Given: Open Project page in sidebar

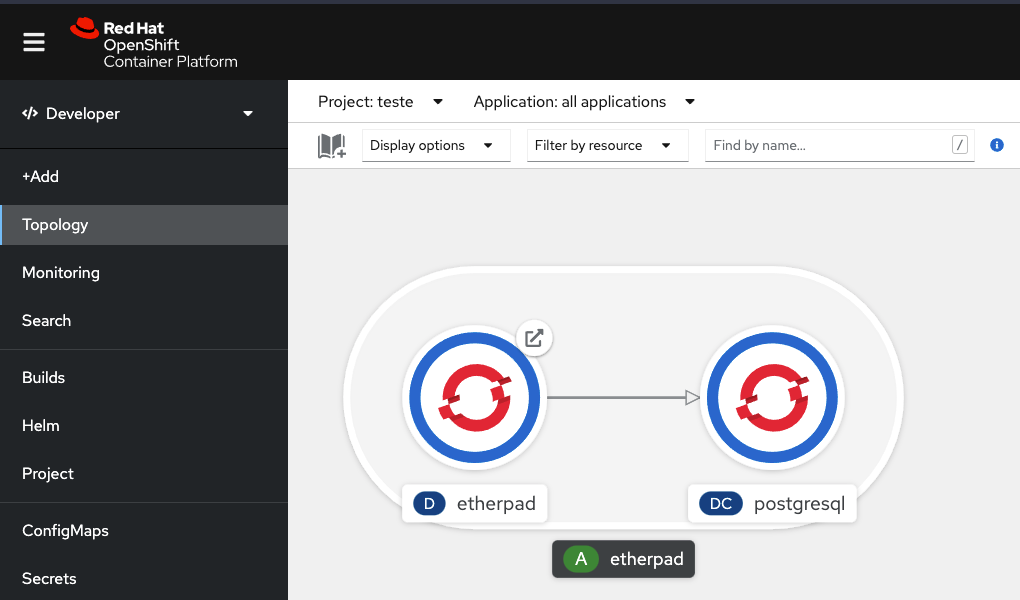Looking at the screenshot, I should click(144, 474).
